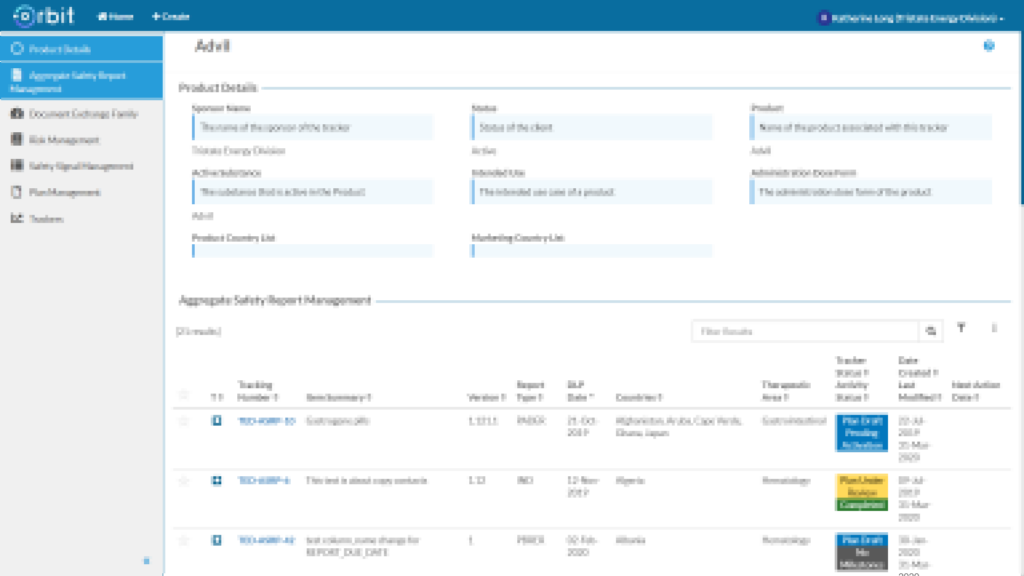Toggle the star in the table header

(x=184, y=394)
